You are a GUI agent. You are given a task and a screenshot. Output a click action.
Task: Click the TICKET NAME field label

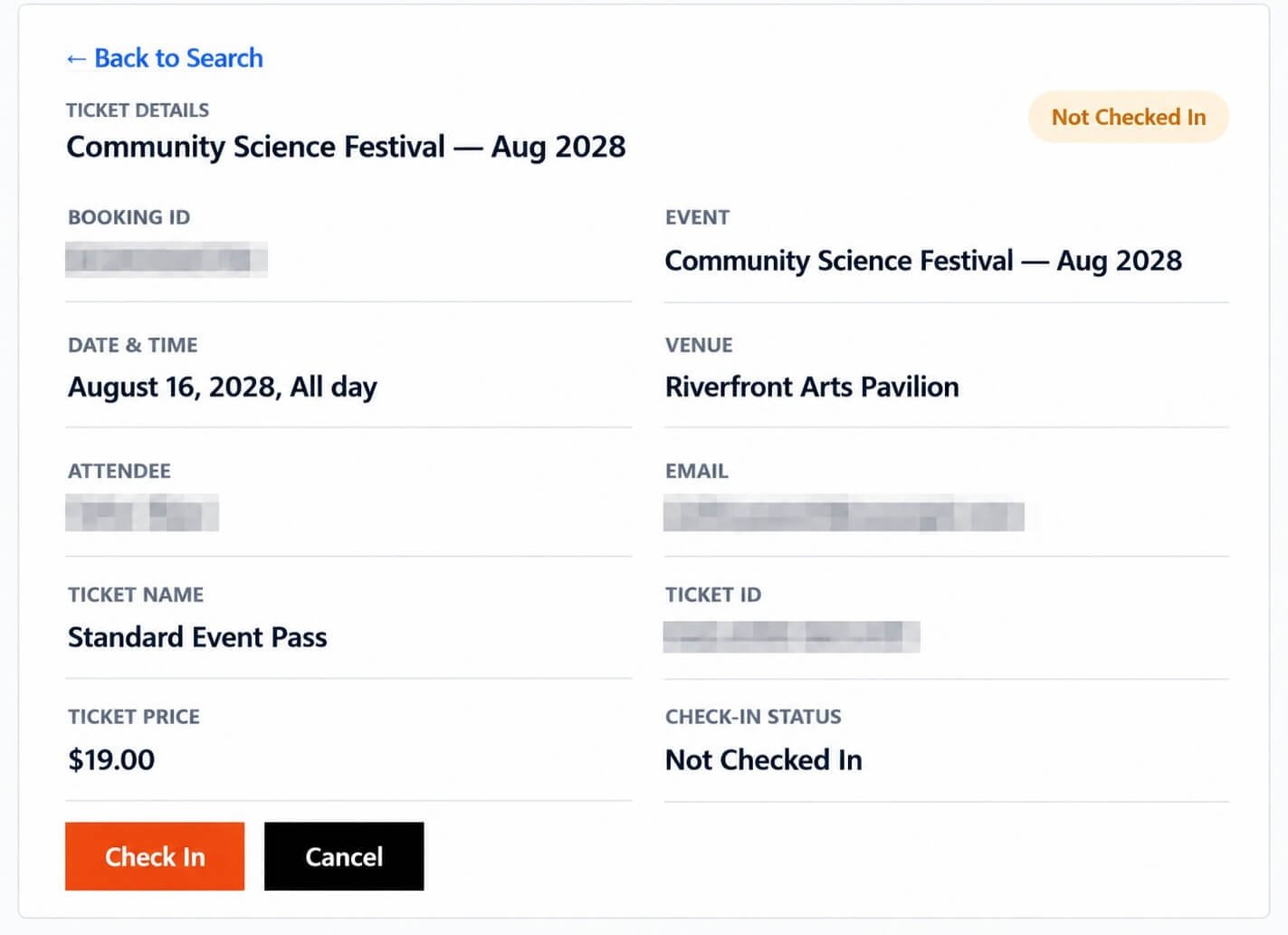[x=136, y=595]
